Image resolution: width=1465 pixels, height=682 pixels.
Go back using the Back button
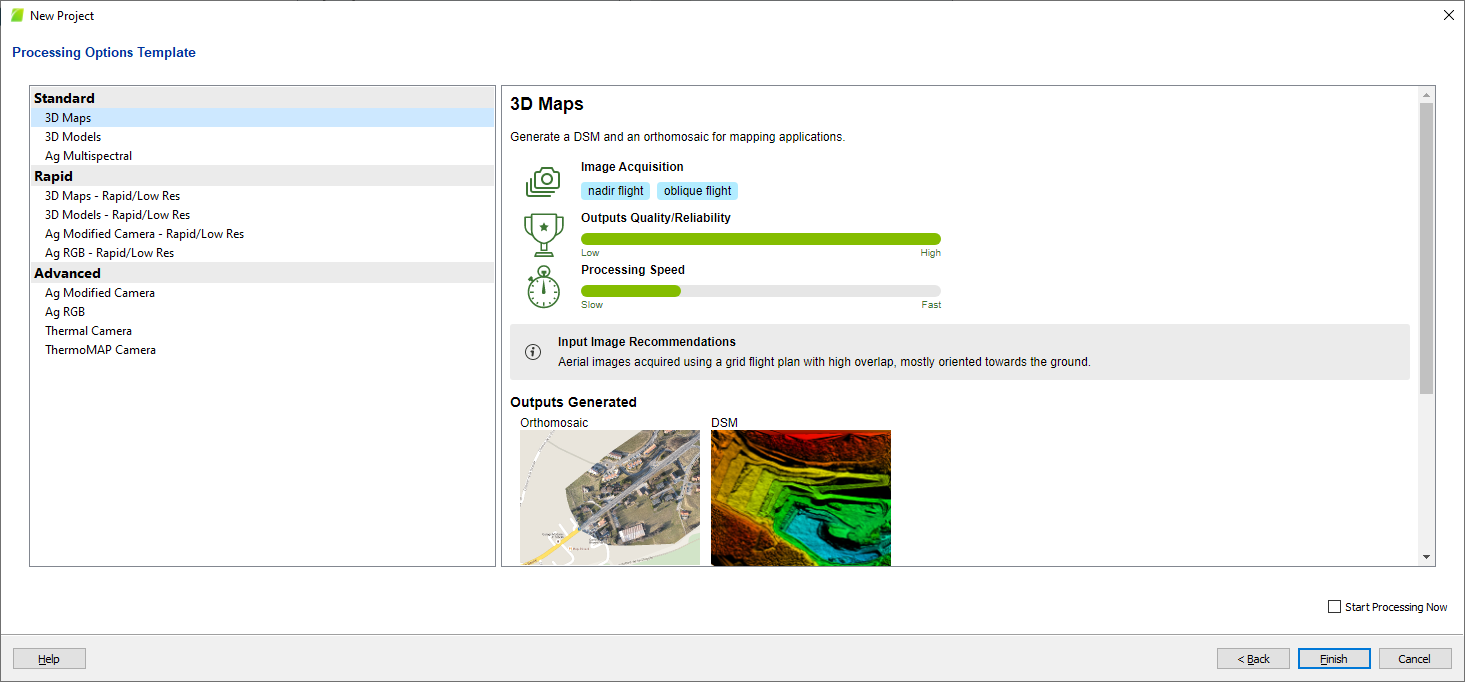pyautogui.click(x=1253, y=659)
